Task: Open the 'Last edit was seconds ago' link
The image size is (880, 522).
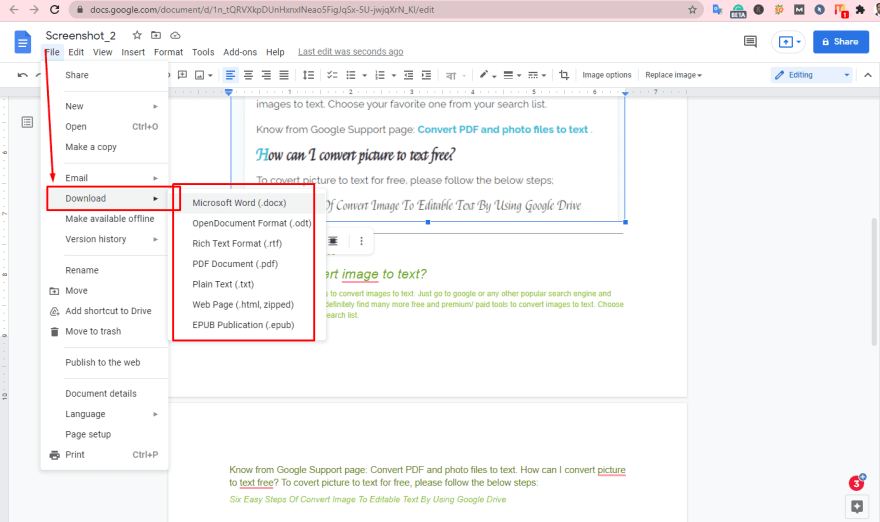Action: (351, 52)
